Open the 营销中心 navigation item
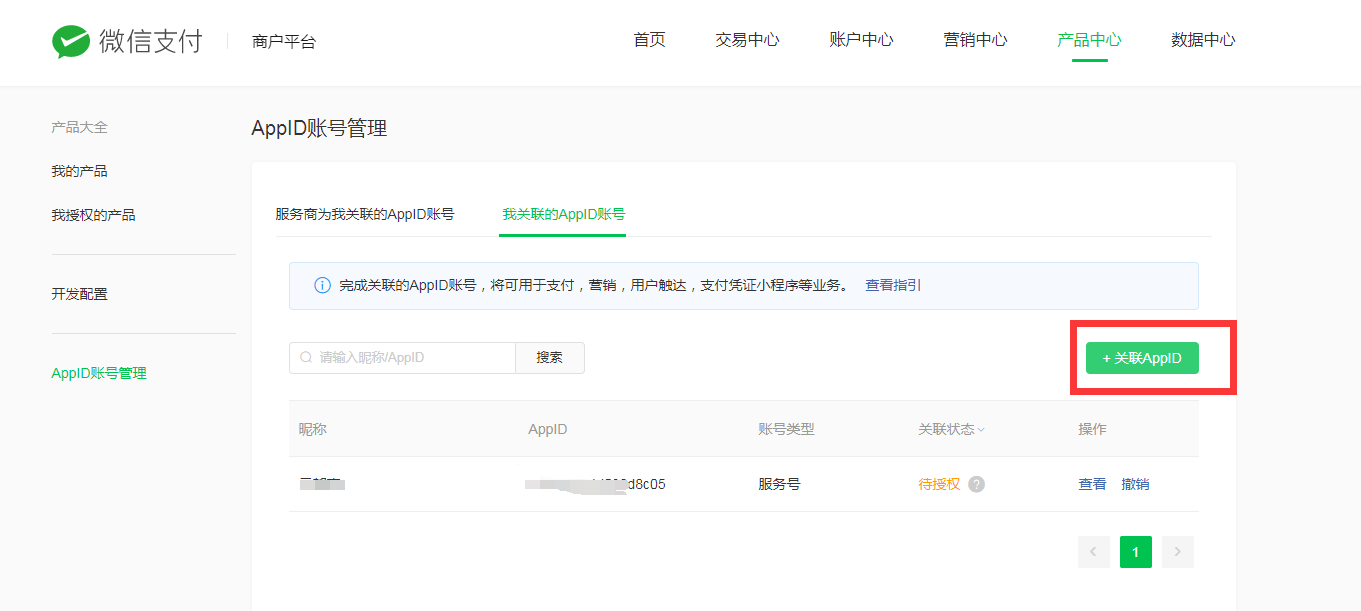The height and width of the screenshot is (611, 1361). click(x=975, y=40)
